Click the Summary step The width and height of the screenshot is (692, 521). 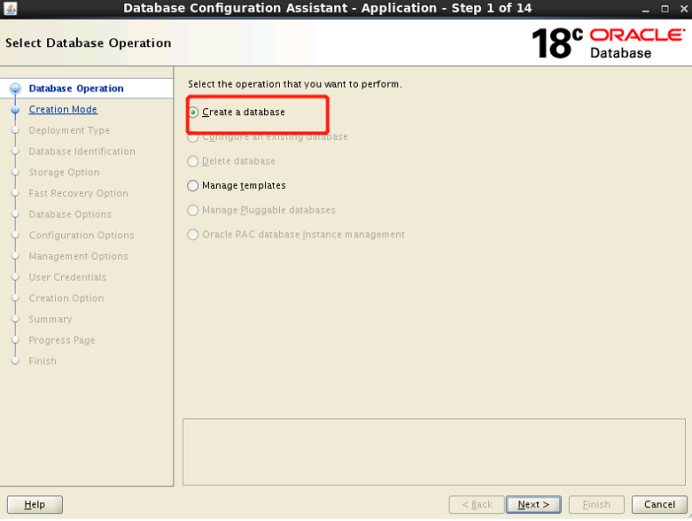[x=50, y=319]
